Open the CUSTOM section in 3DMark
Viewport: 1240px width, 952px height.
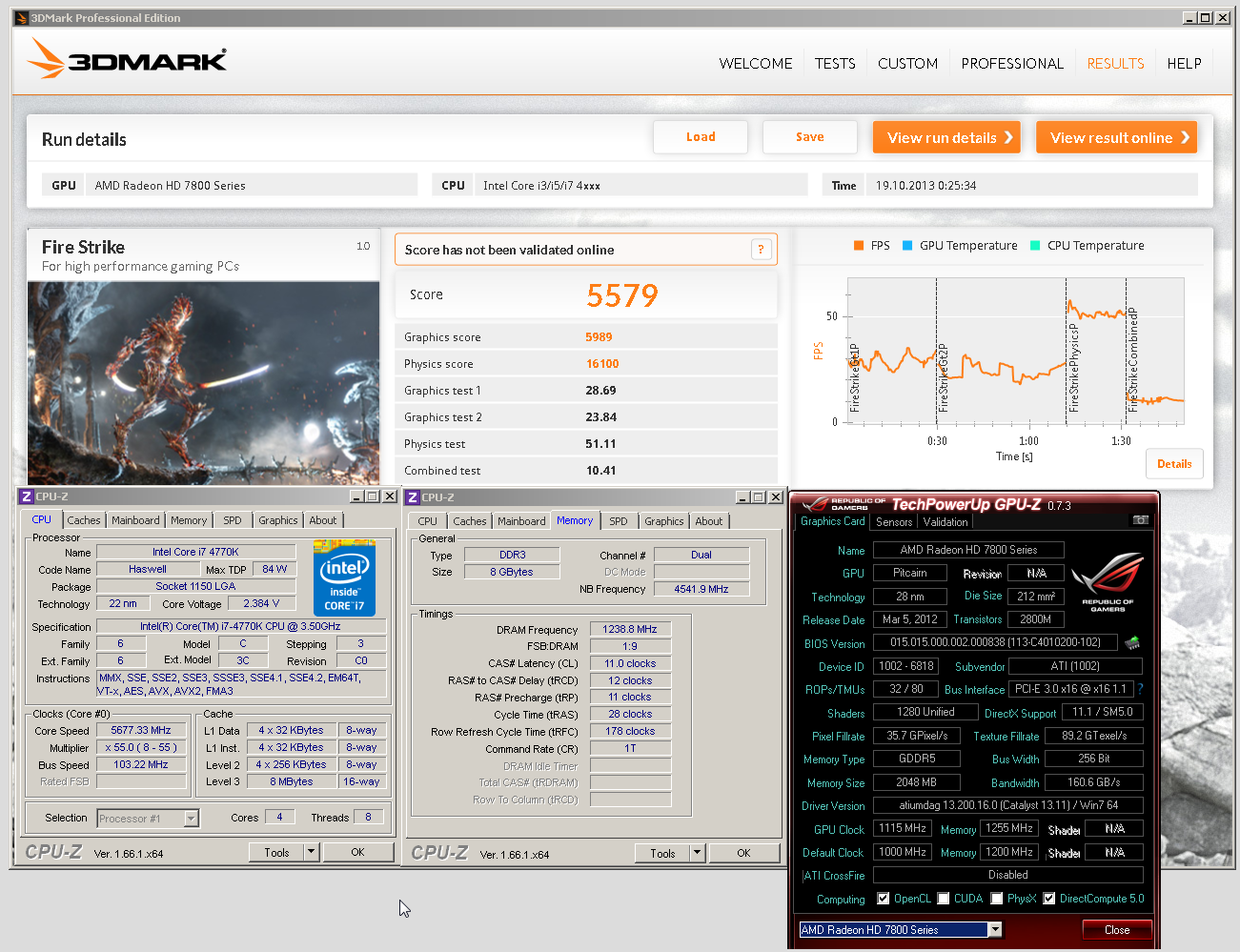tap(907, 63)
